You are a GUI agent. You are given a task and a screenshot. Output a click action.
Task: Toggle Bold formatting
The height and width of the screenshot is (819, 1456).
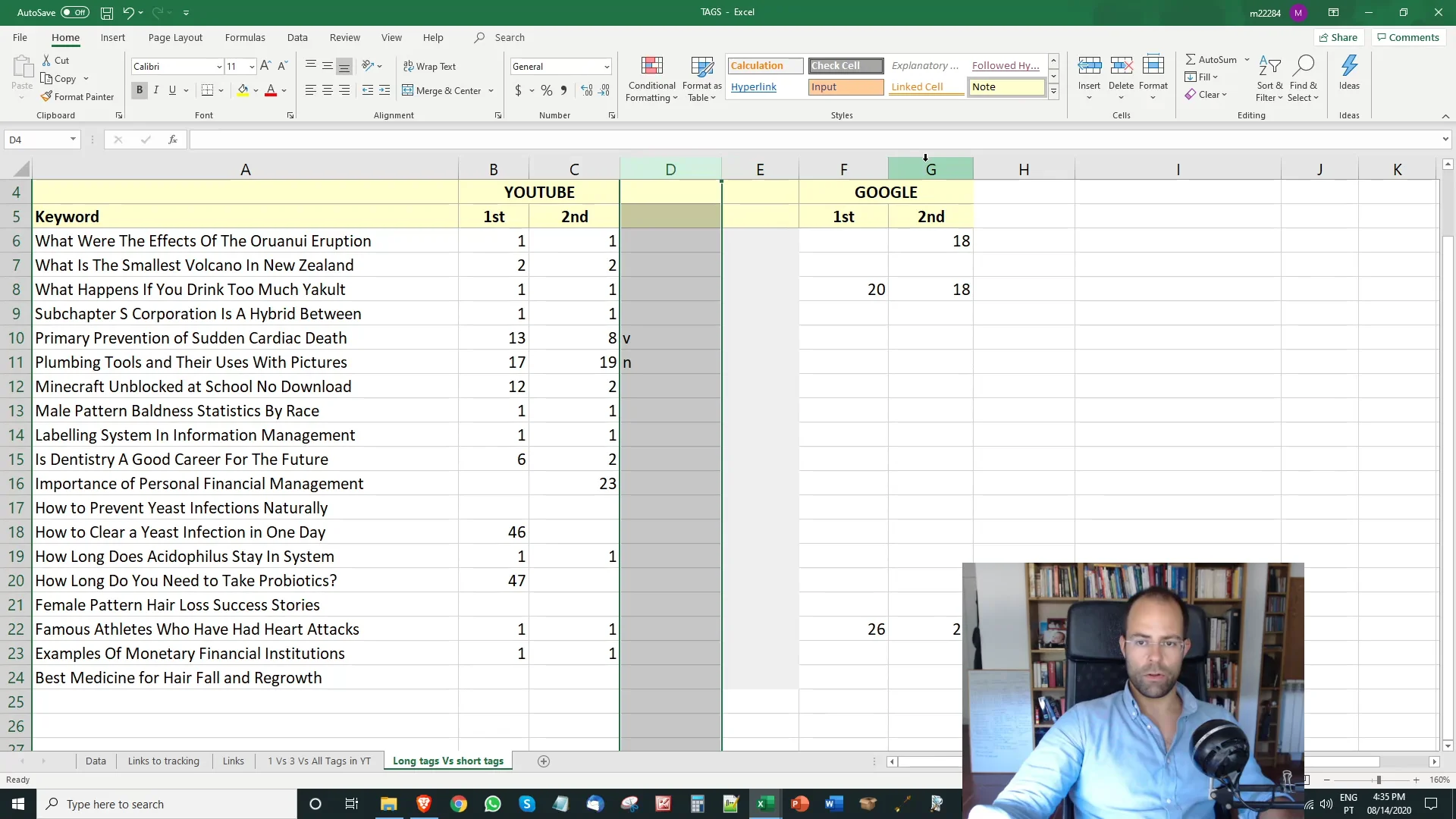click(x=140, y=90)
